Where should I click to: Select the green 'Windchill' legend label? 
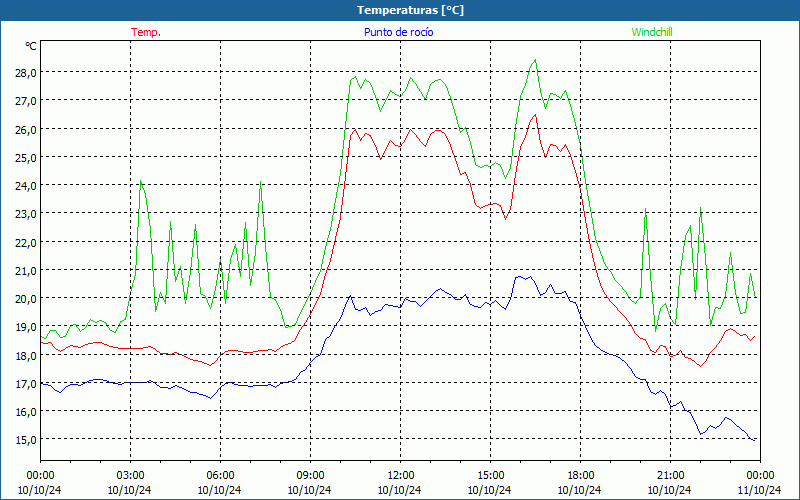point(652,32)
